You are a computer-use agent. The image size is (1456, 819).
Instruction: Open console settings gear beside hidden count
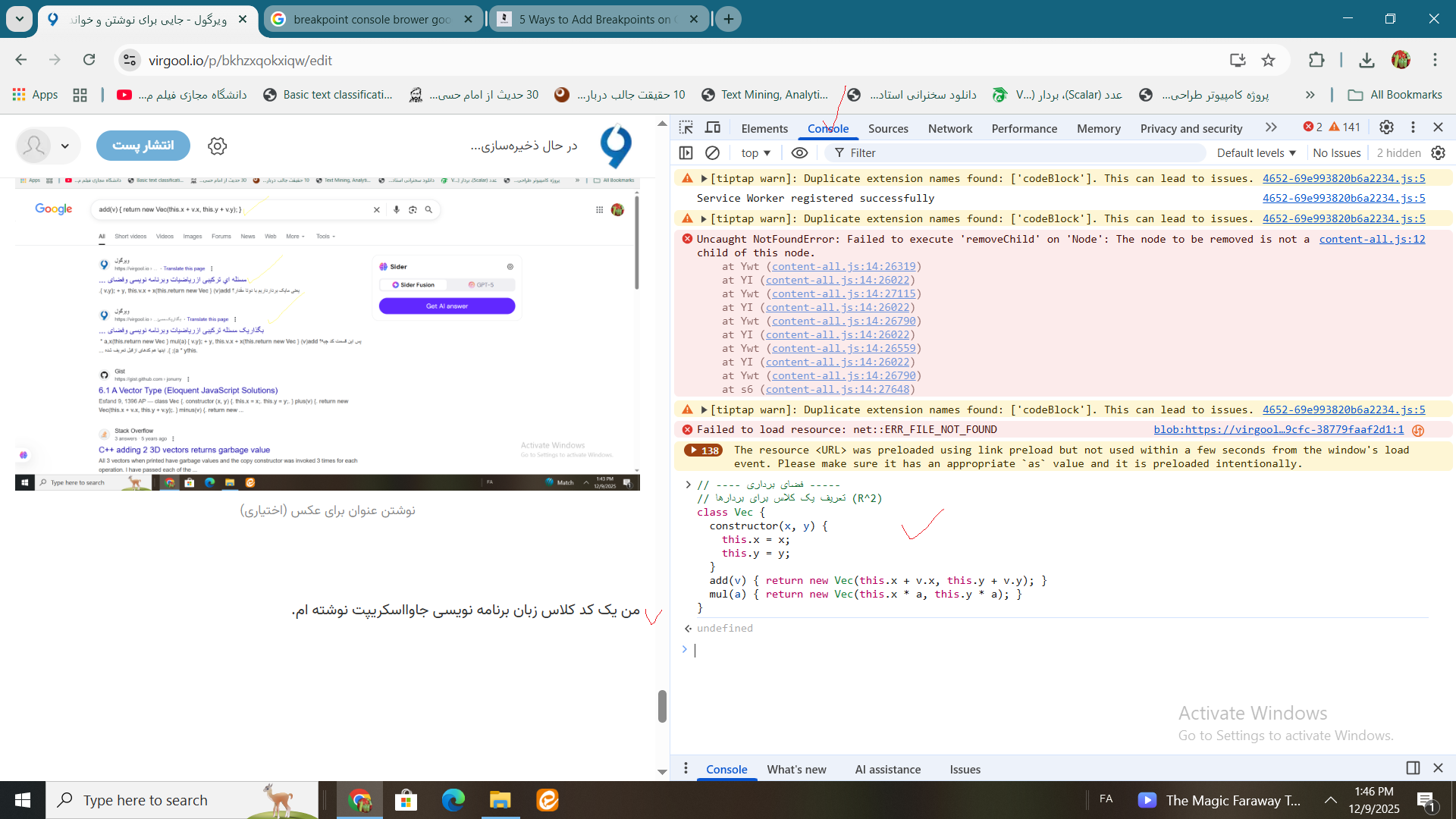pos(1438,153)
